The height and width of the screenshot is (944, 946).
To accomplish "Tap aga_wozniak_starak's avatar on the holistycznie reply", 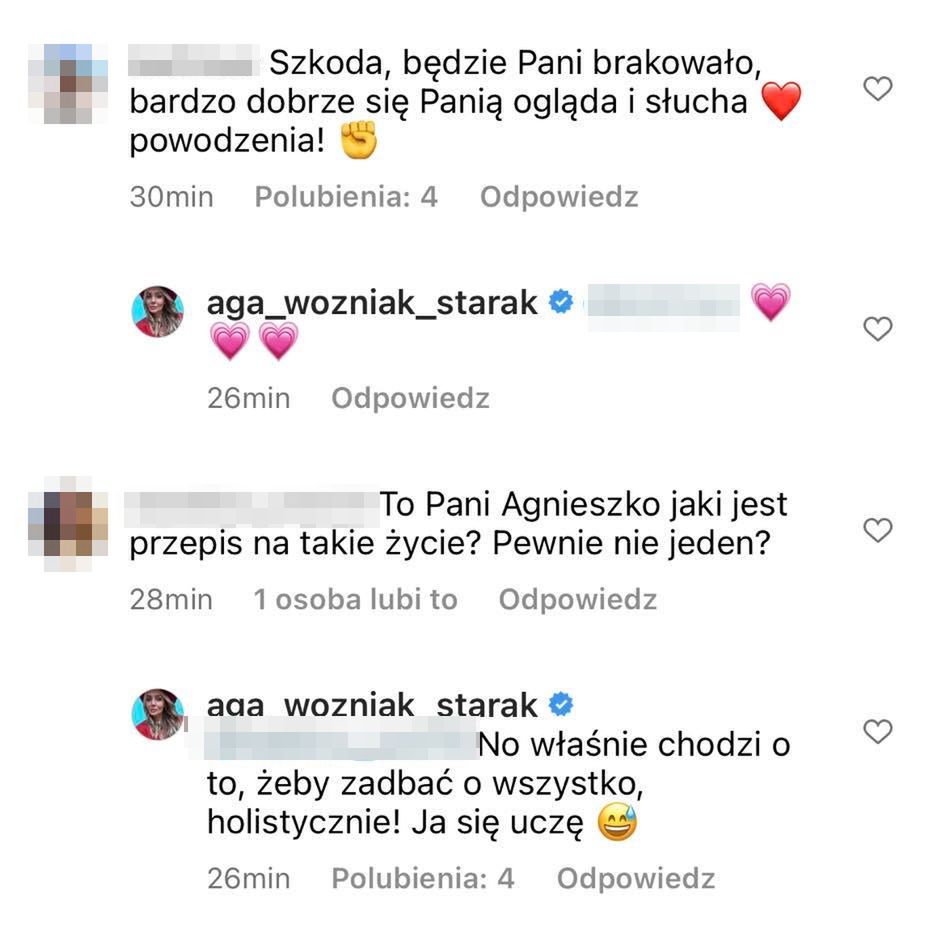I will [x=157, y=714].
